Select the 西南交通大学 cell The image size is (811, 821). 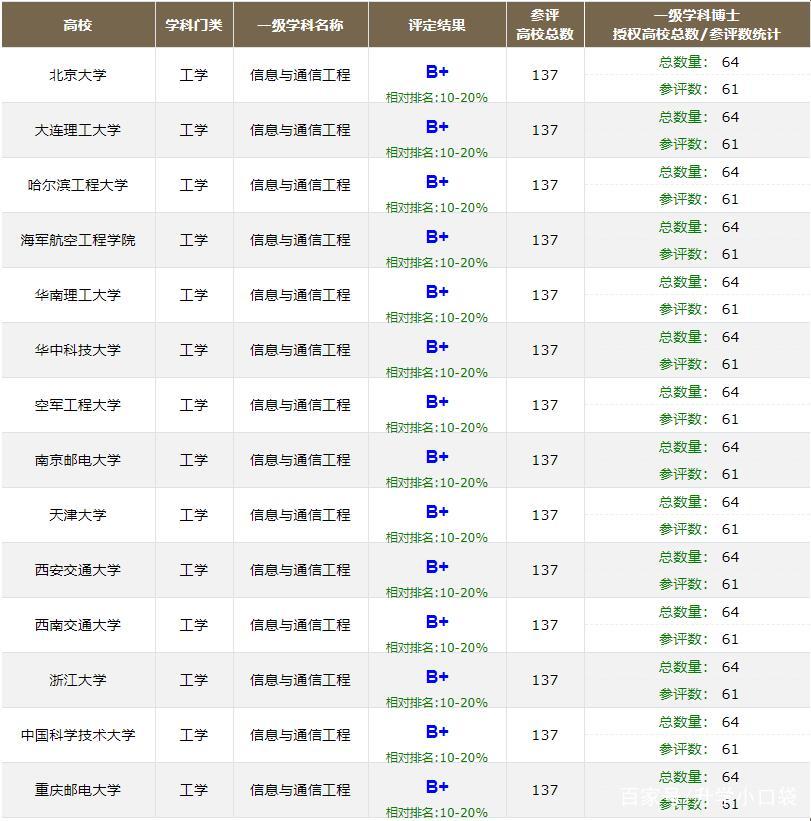click(77, 625)
